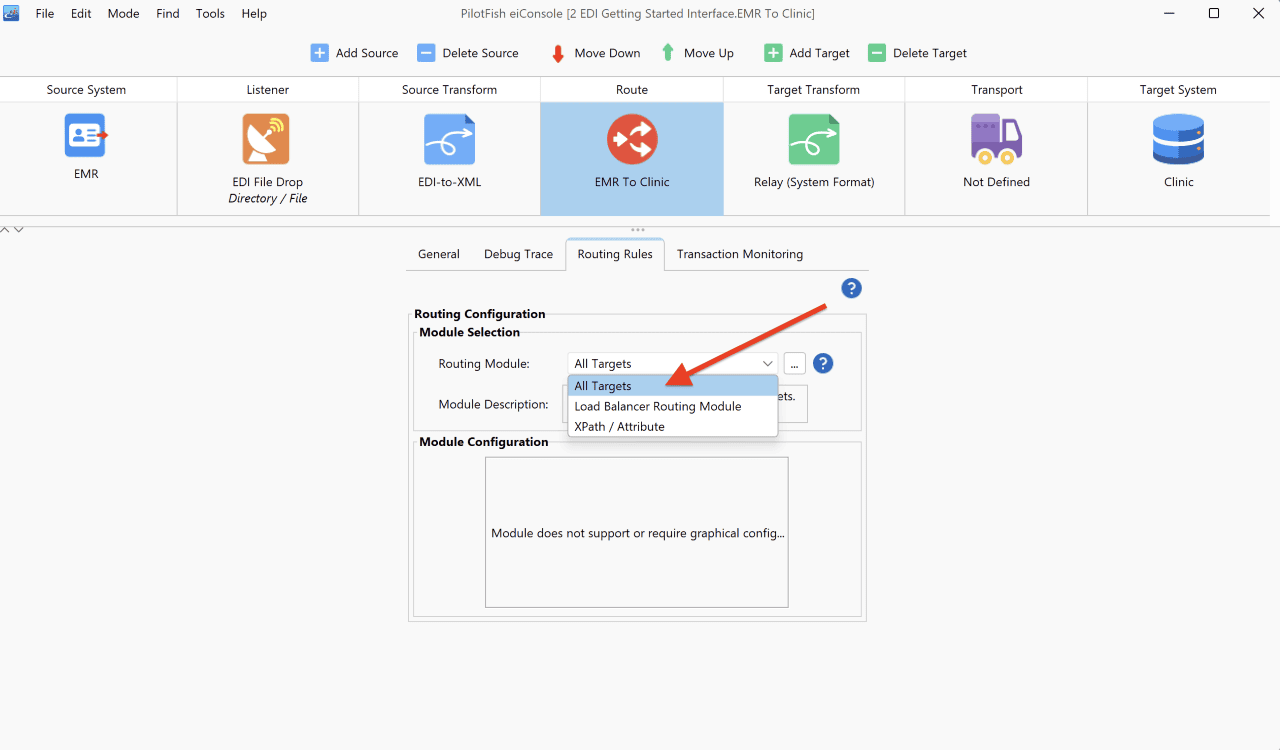
Task: Click the Routing Configuration heading
Action: click(x=480, y=314)
